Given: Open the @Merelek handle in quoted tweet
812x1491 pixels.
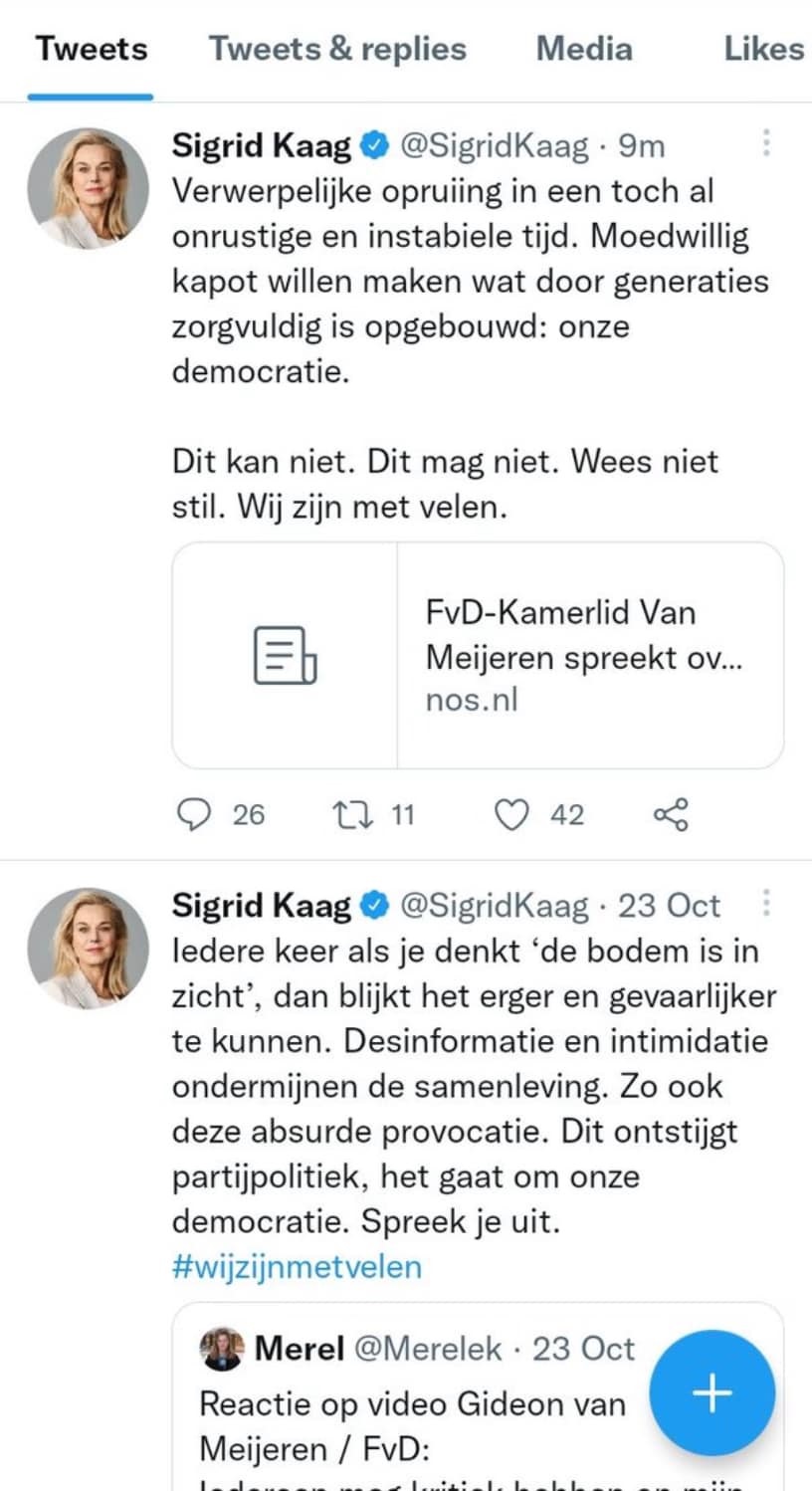Looking at the screenshot, I should (429, 1349).
